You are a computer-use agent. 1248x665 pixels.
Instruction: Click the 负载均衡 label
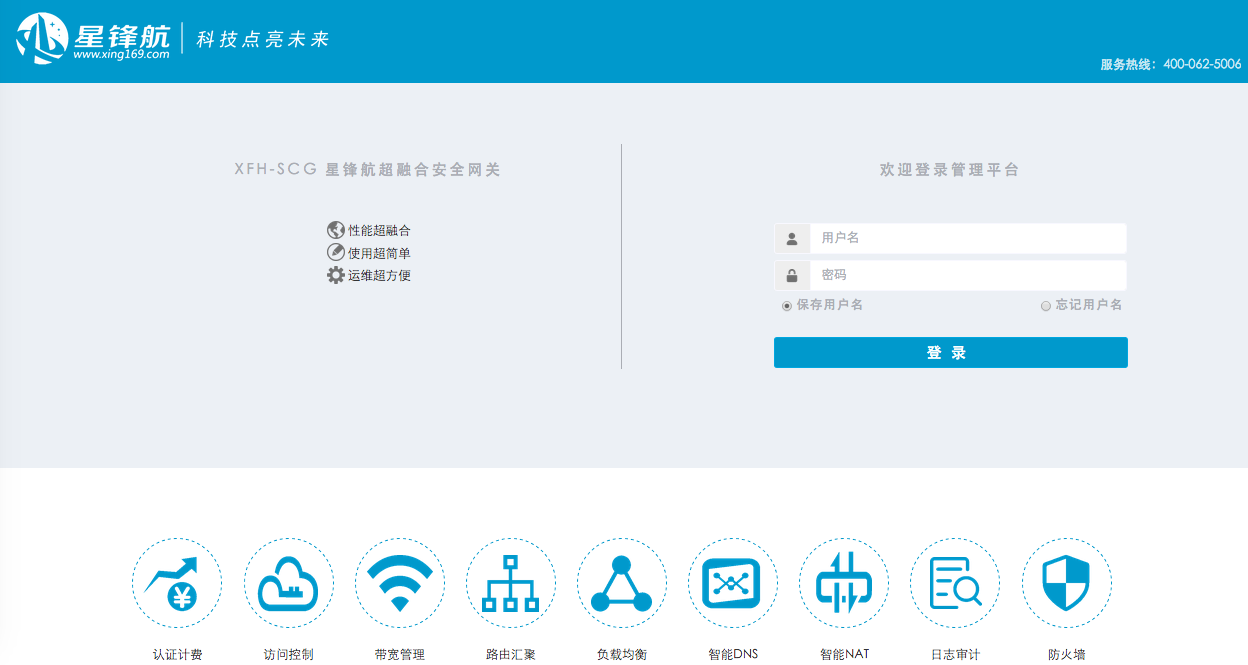coord(621,655)
